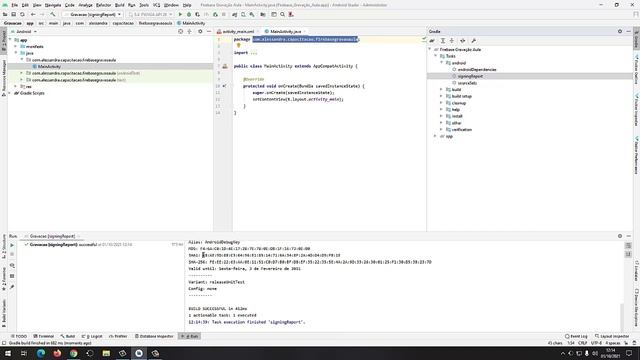Click the Search Everywhere magnifier icon
This screenshot has height=360, width=640.
click(282, 14)
